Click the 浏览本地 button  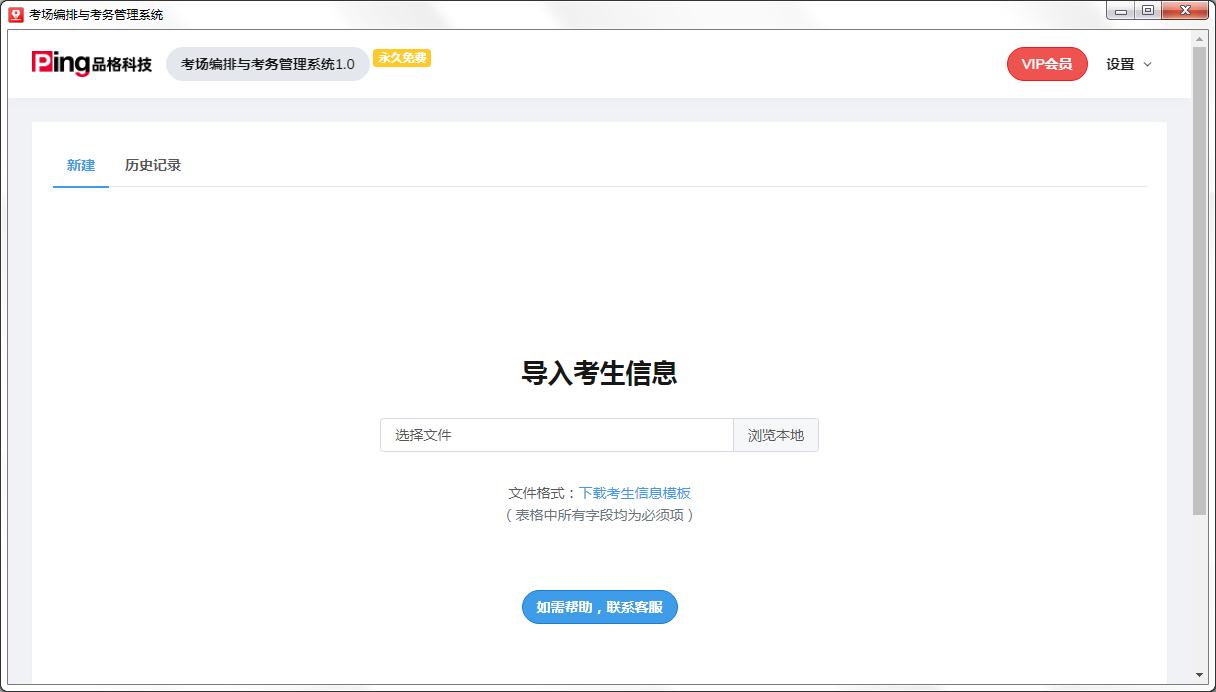tap(776, 435)
